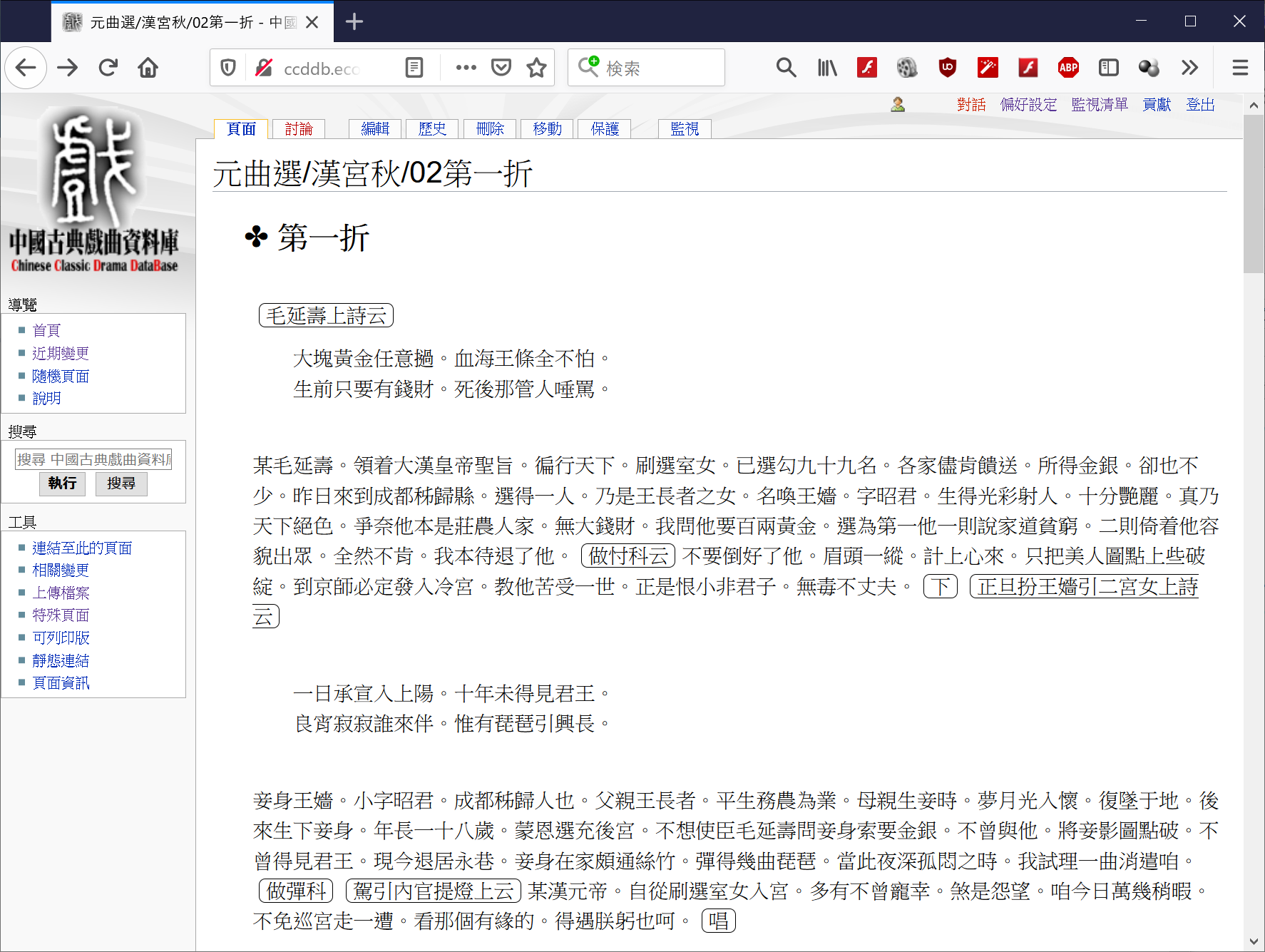Toggle Reader View for this page
The image size is (1265, 952).
point(414,68)
